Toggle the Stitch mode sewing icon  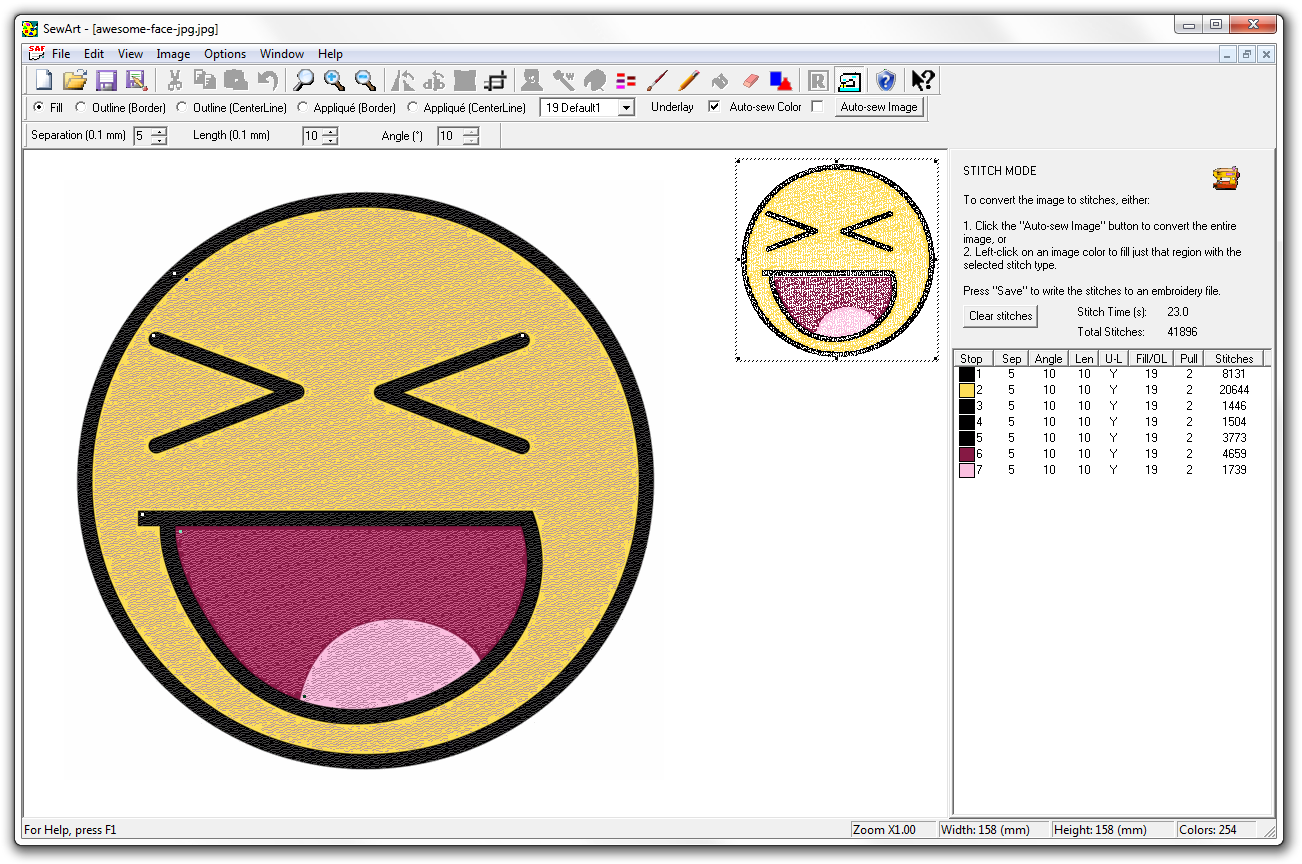[x=849, y=80]
